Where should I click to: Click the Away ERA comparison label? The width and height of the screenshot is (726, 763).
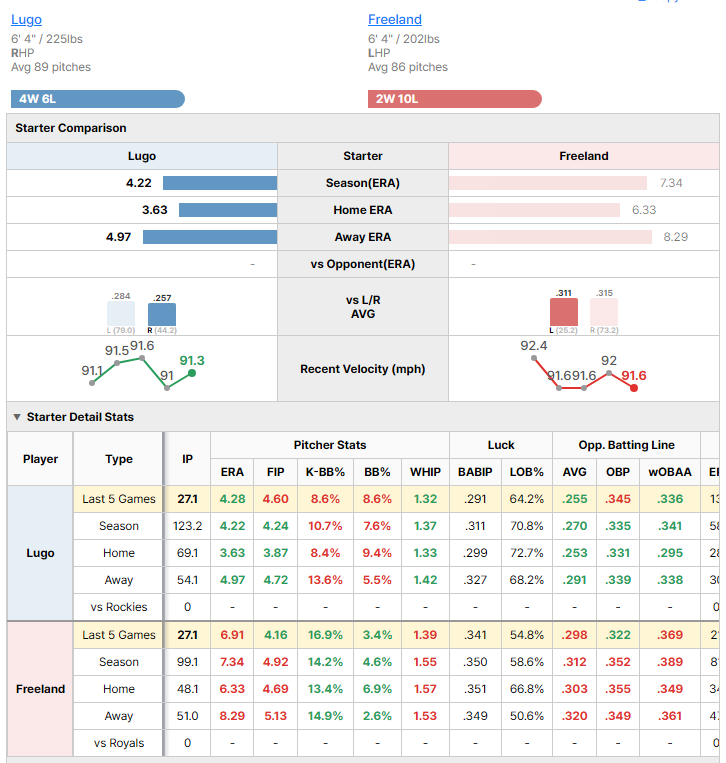pyautogui.click(x=363, y=237)
